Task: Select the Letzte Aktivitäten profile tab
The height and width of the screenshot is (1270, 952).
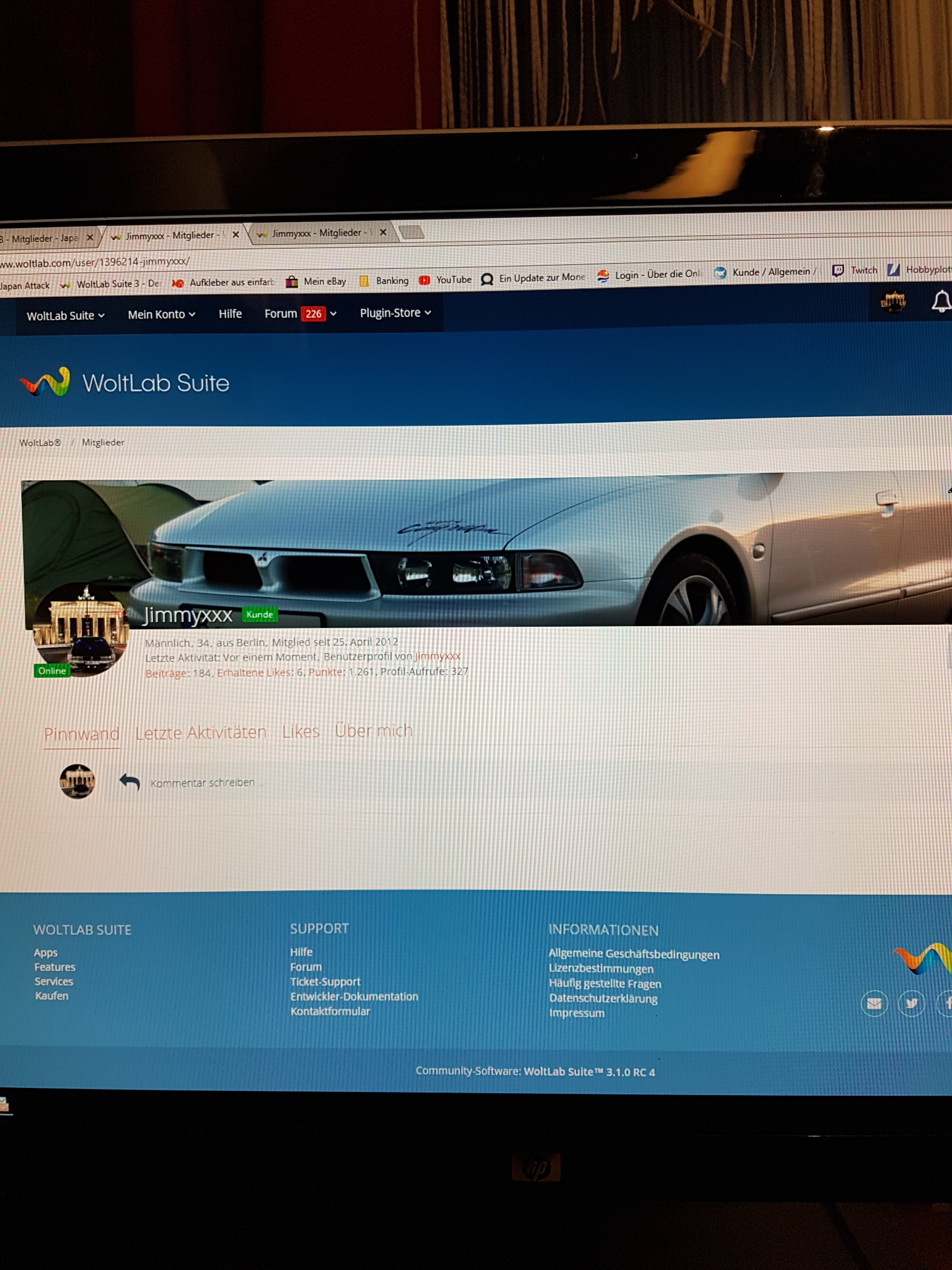Action: point(201,733)
